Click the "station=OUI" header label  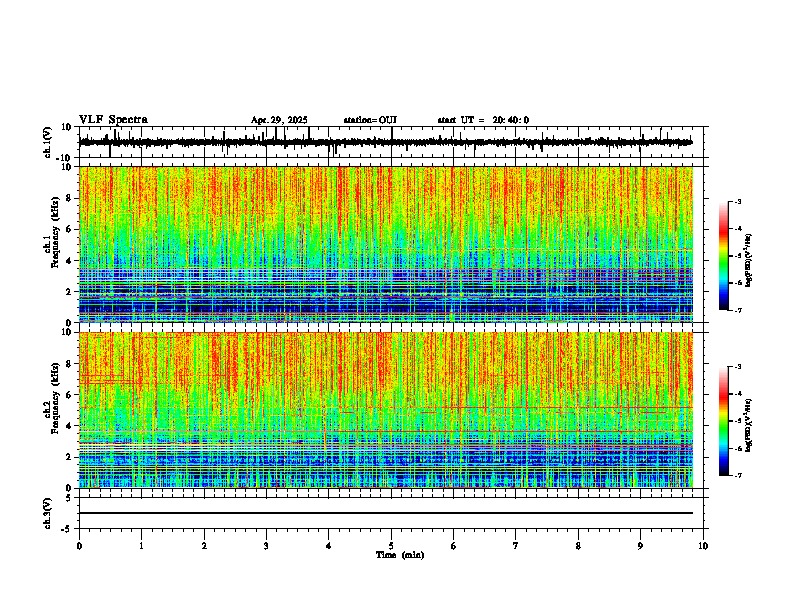tap(370, 120)
